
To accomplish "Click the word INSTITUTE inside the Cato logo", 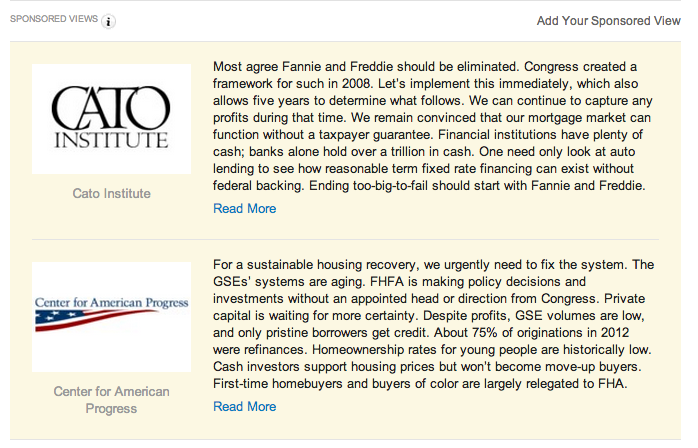I will (111, 140).
